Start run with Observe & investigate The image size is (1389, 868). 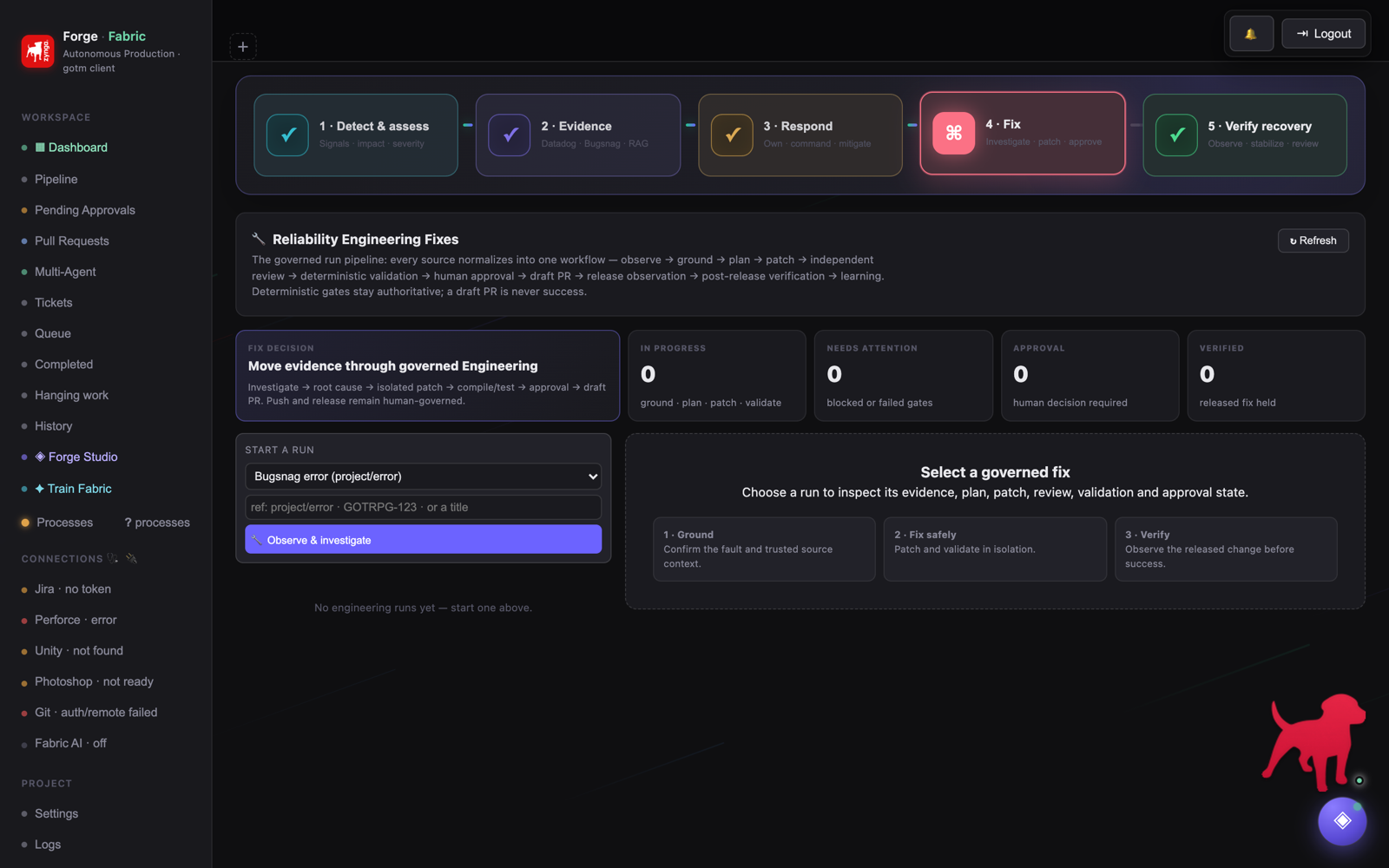(424, 539)
